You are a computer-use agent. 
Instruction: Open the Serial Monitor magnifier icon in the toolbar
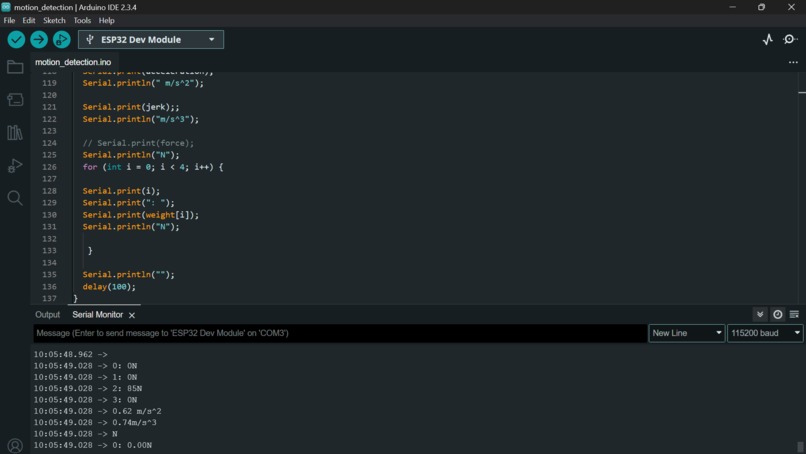[790, 40]
